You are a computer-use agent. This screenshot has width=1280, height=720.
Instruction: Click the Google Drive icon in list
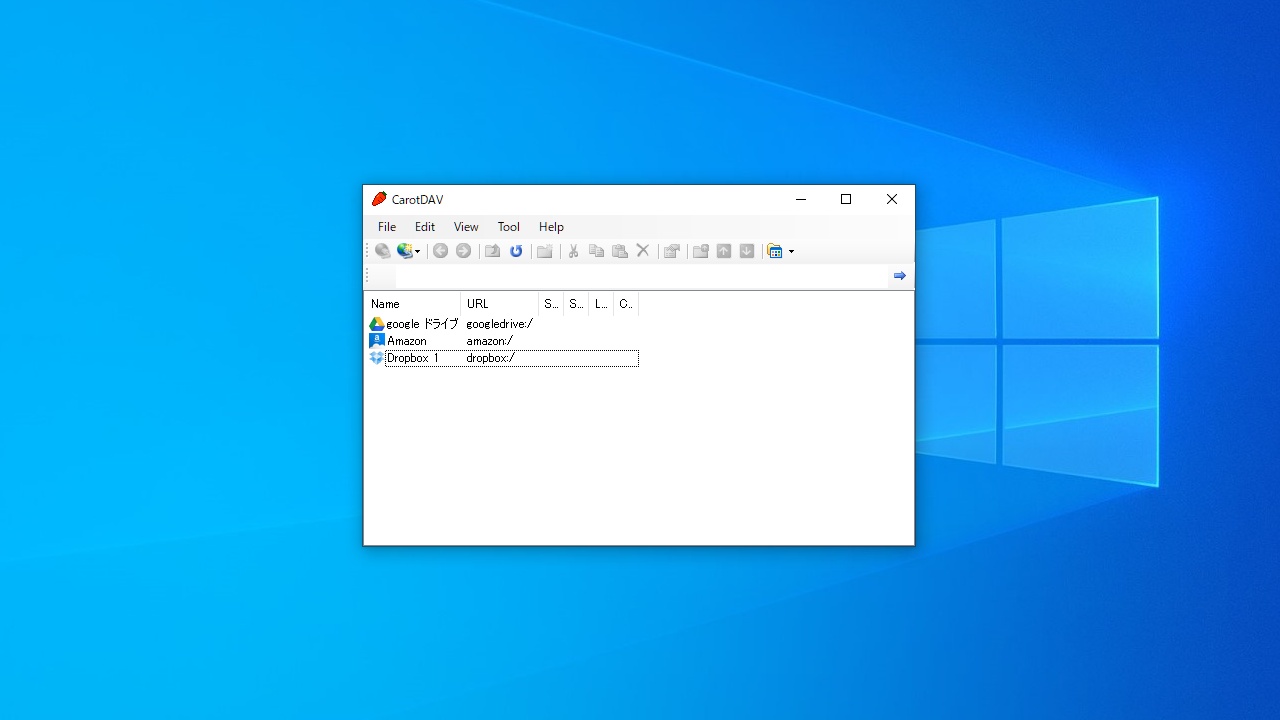pos(377,324)
